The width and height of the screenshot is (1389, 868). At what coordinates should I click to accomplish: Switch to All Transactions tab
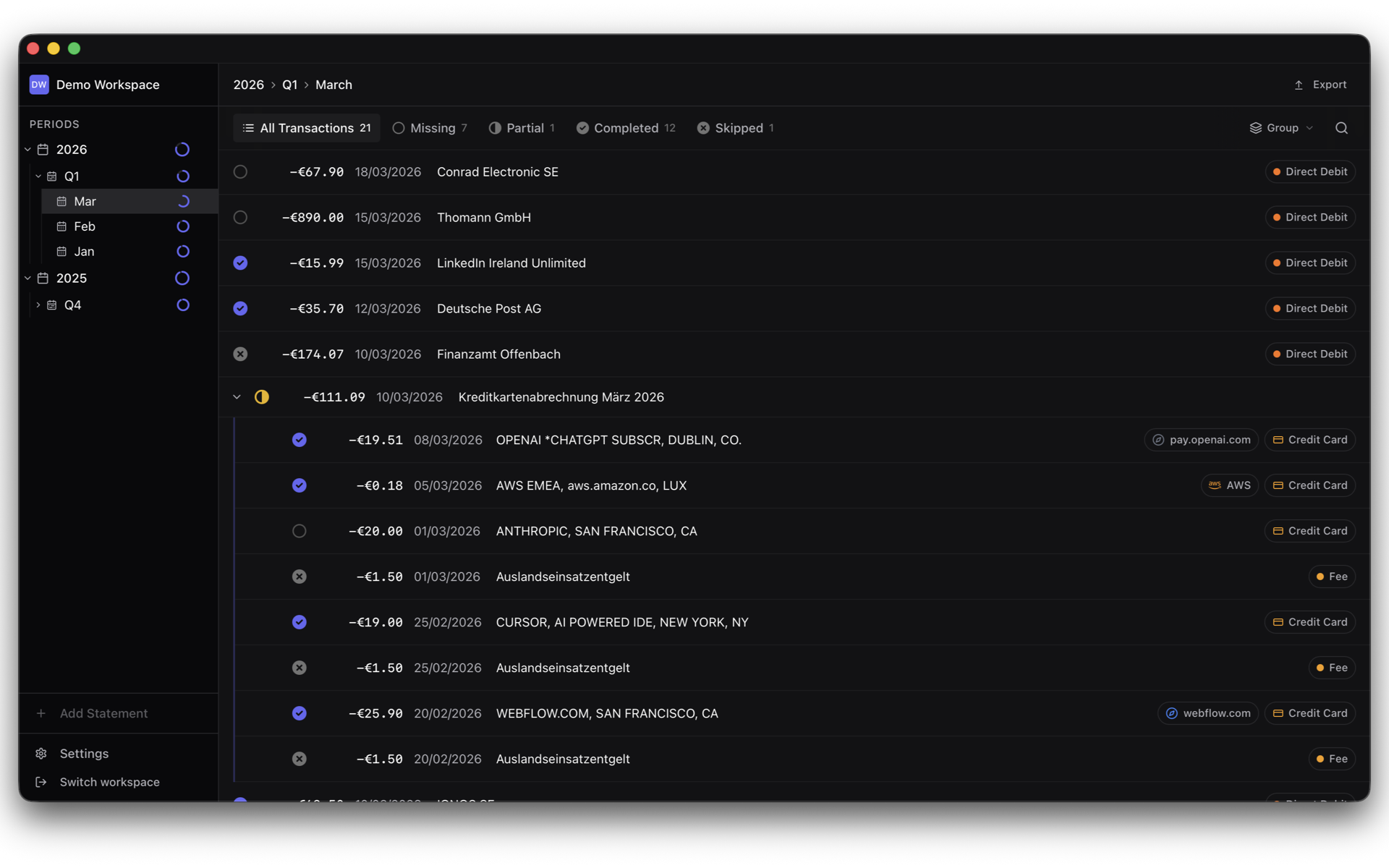307,128
